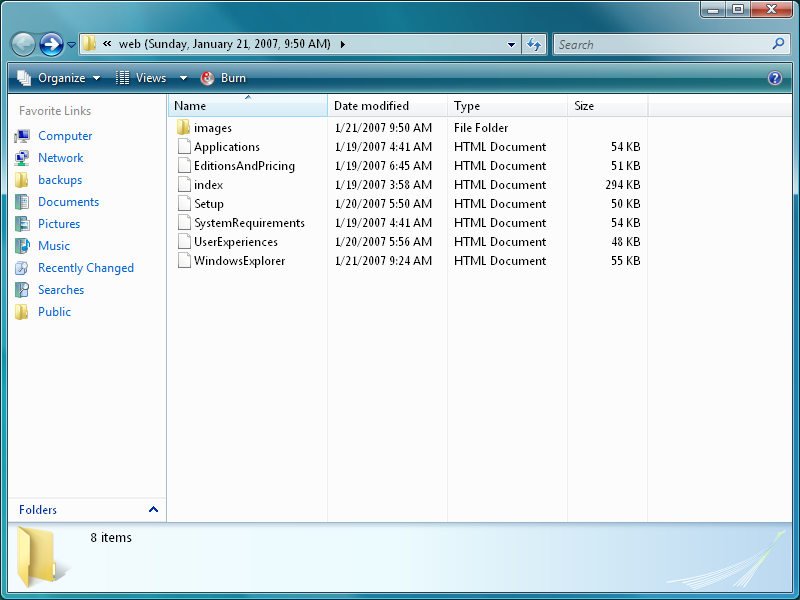This screenshot has height=600, width=800.
Task: Sort by the Name column header
Action: (247, 106)
